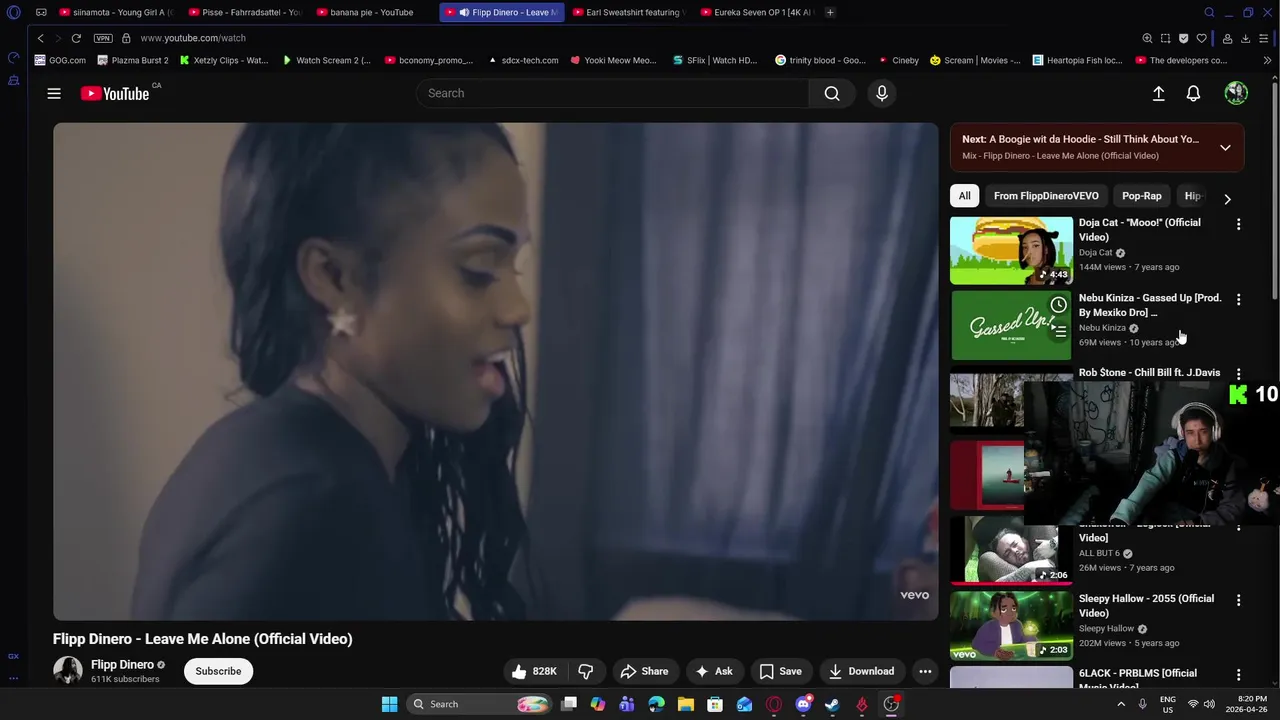
Task: Open options for Nebu Kiniza Gassed Up
Action: (1238, 299)
